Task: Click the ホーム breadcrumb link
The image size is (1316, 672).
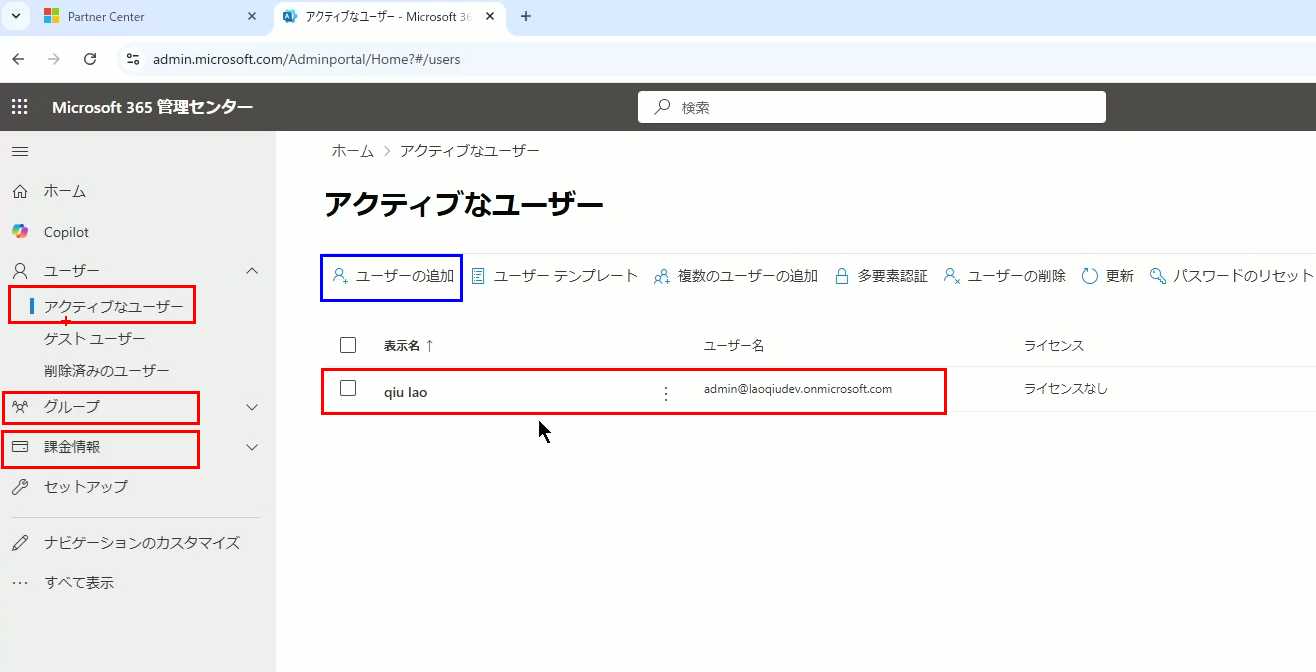Action: [x=352, y=151]
